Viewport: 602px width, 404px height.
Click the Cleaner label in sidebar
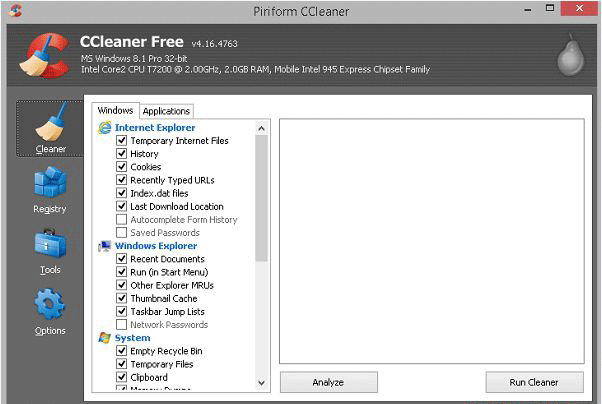(x=51, y=149)
